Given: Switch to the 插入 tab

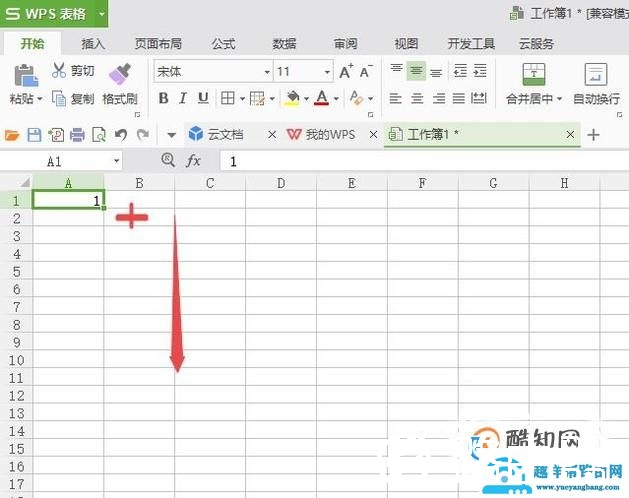Looking at the screenshot, I should click(93, 43).
